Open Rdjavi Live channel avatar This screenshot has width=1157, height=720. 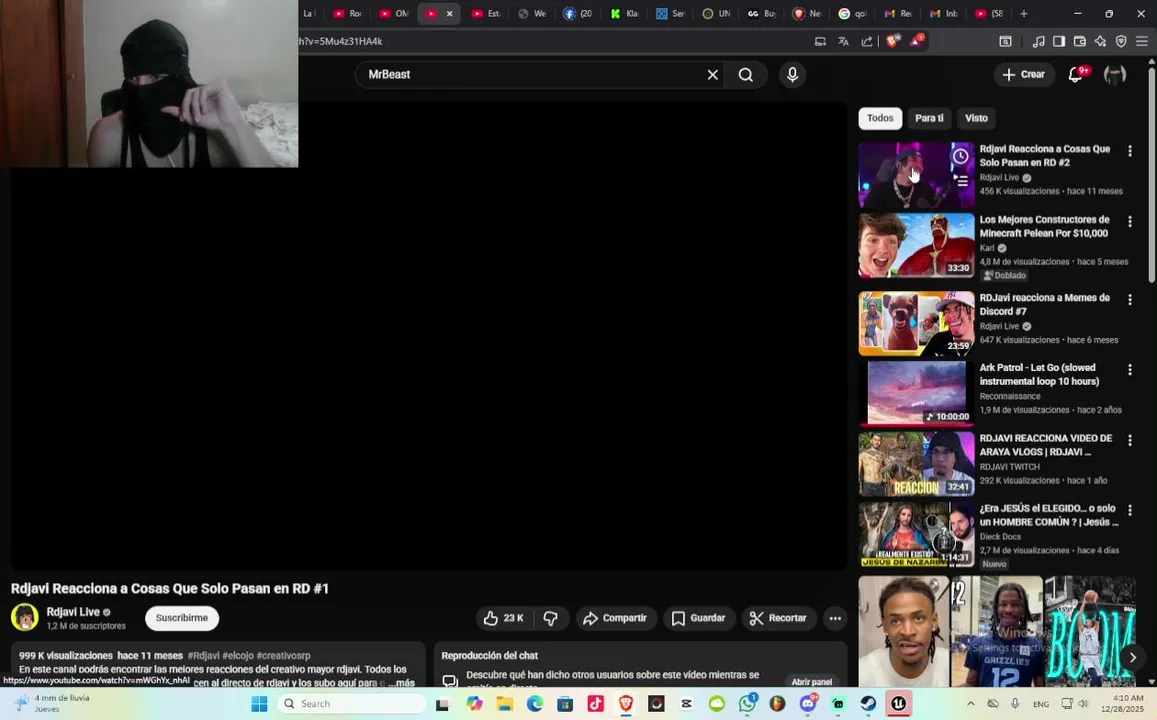[24, 617]
